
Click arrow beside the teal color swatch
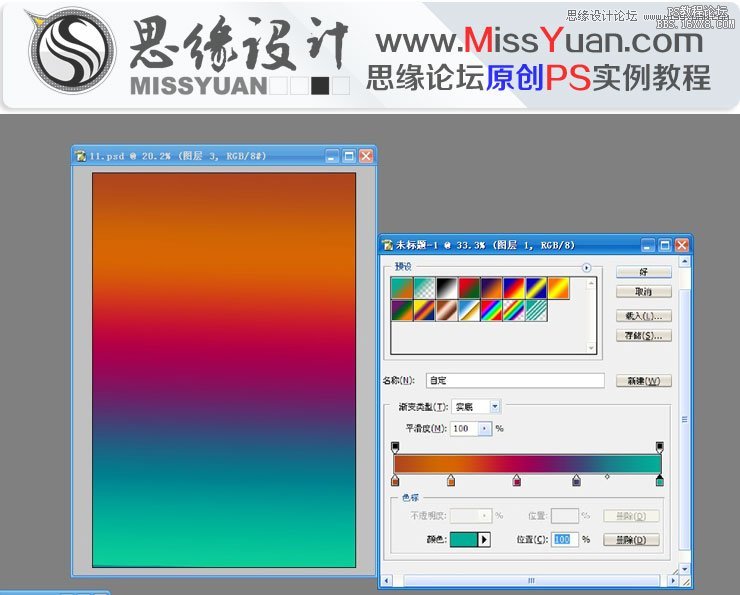484,539
